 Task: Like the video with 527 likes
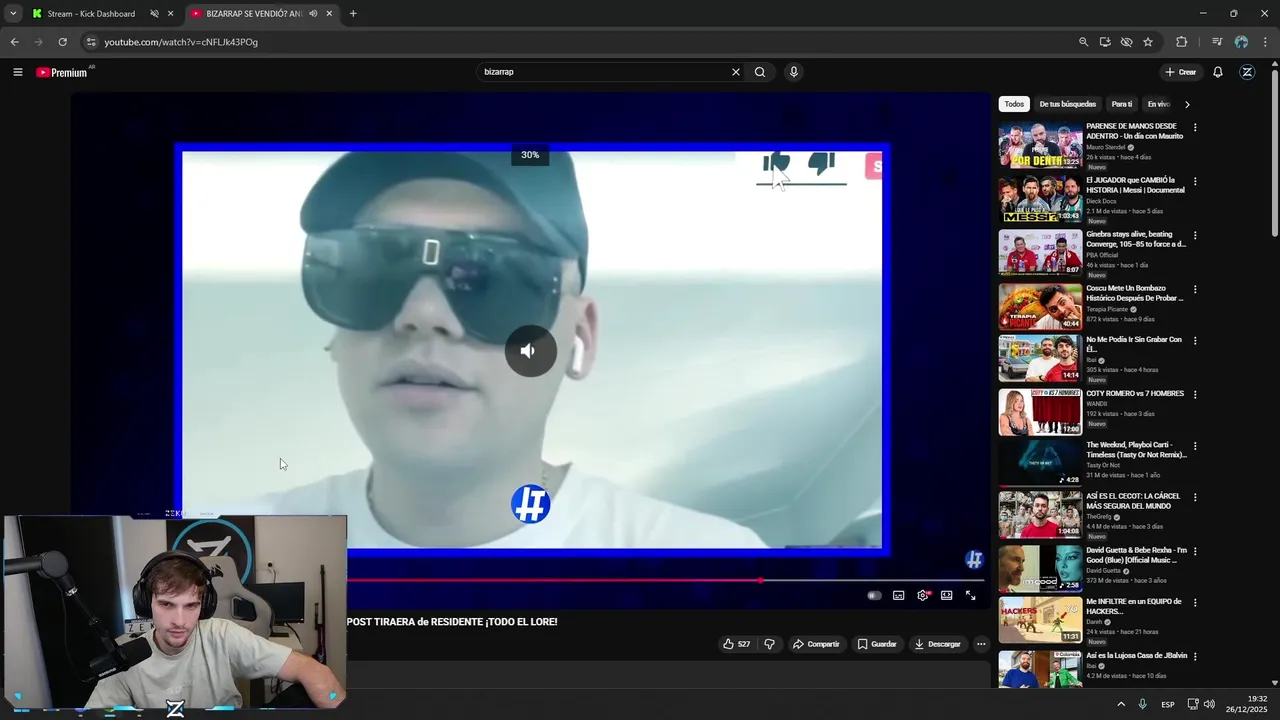pyautogui.click(x=736, y=644)
